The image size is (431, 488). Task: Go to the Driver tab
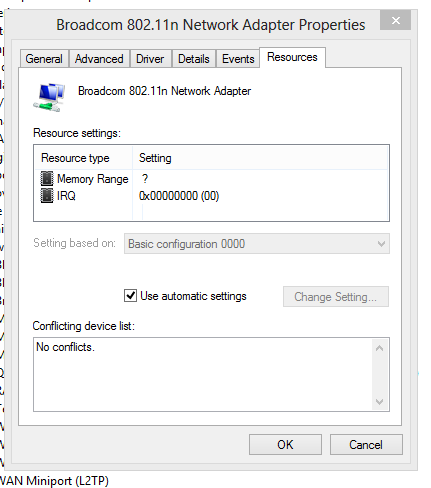(x=150, y=59)
